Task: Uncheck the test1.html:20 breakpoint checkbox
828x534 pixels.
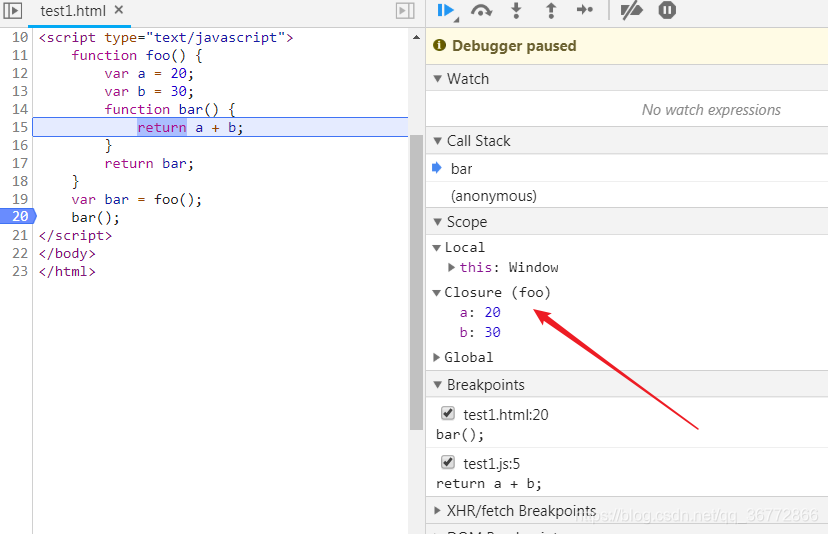Action: point(448,413)
